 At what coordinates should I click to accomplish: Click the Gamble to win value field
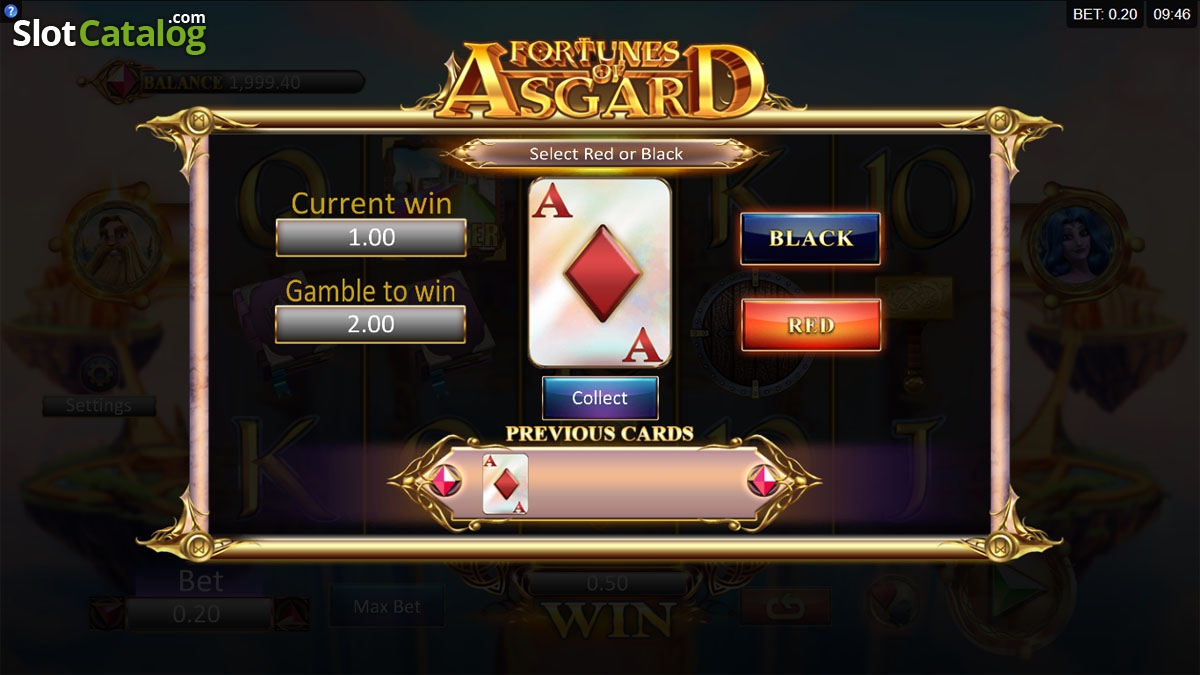(371, 324)
